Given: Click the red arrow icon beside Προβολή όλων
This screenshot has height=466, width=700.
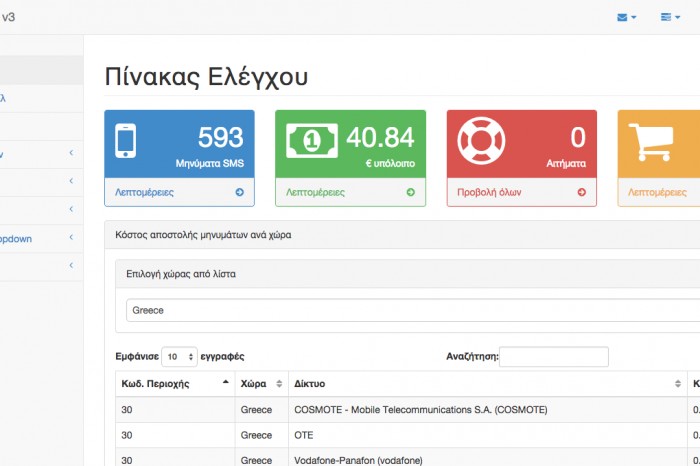Looking at the screenshot, I should (582, 192).
